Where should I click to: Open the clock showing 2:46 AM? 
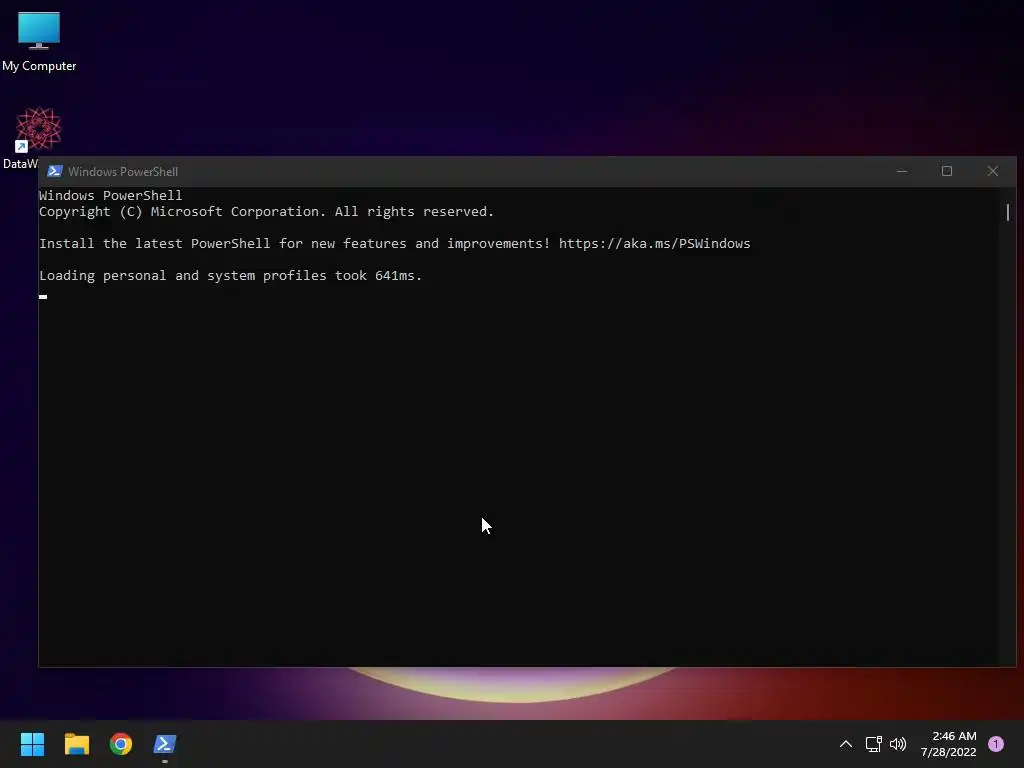tap(948, 744)
